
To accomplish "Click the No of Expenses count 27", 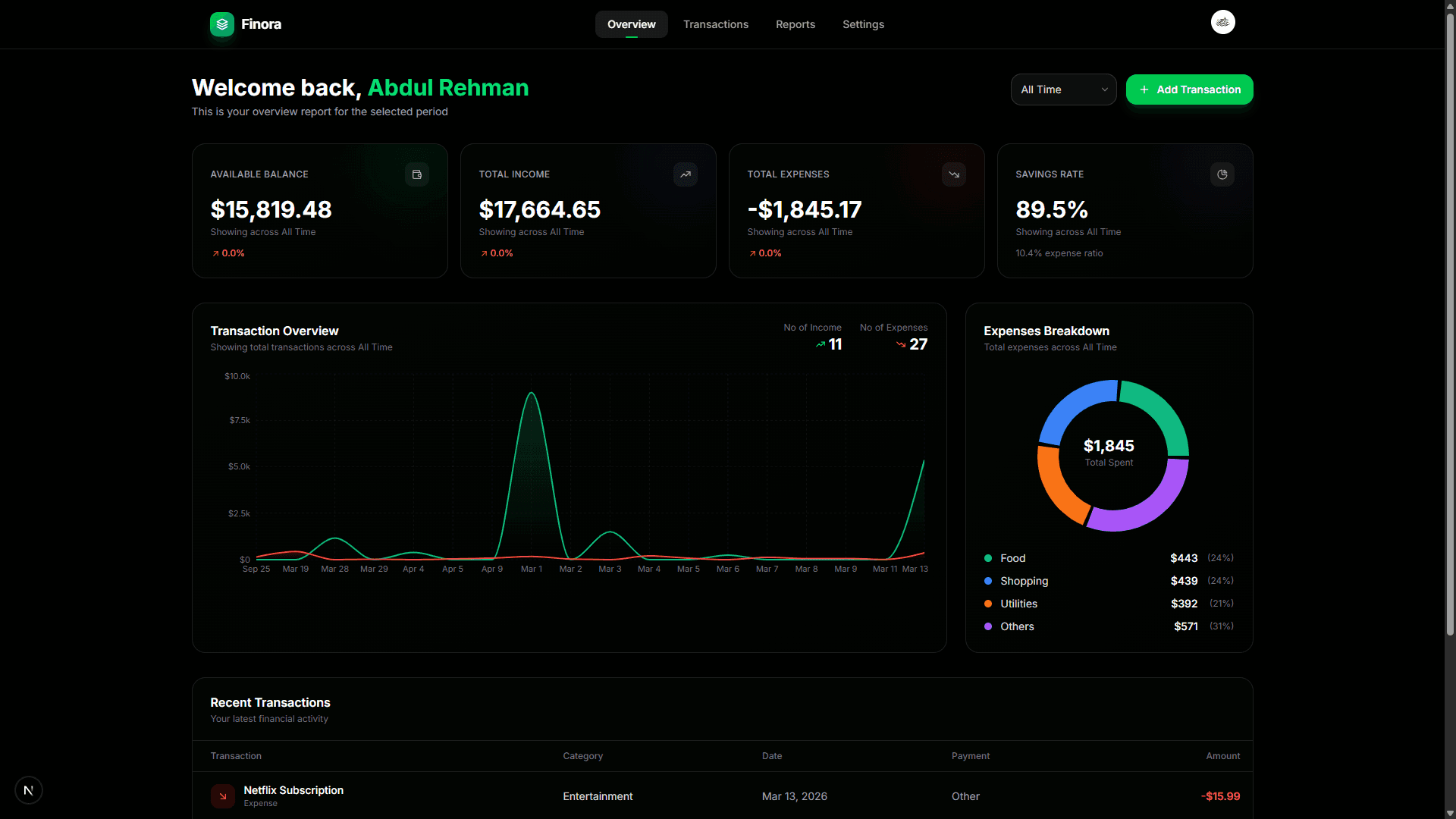I will (x=918, y=344).
